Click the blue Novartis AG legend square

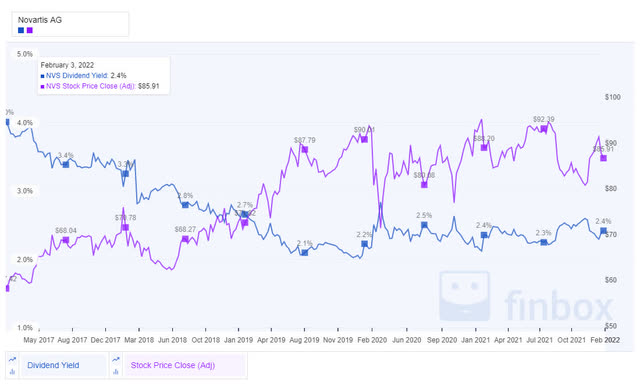click(21, 30)
